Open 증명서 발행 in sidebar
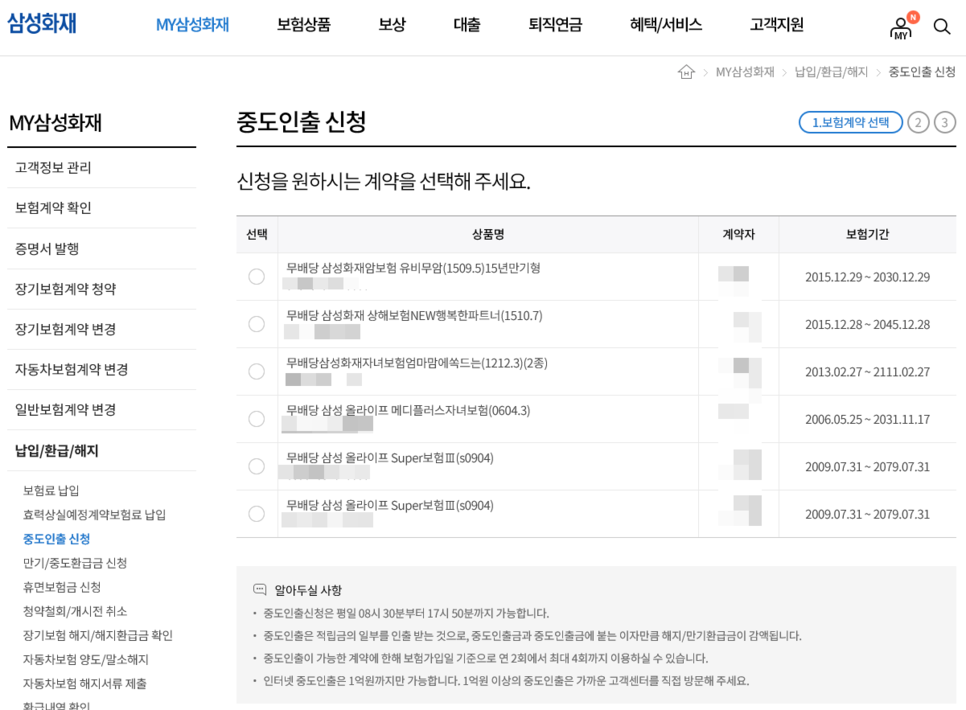 (47, 248)
